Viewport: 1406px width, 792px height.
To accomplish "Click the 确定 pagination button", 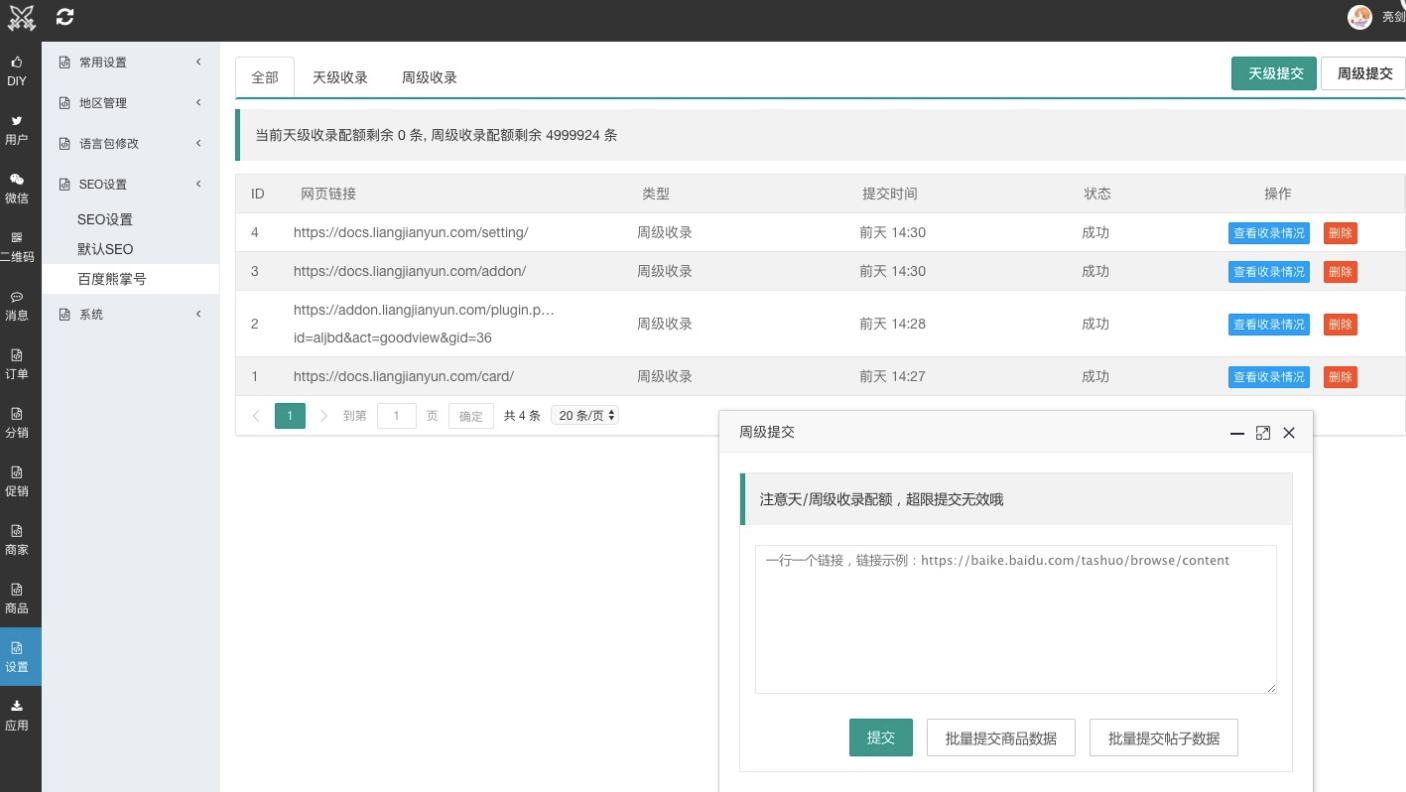I will (x=471, y=416).
